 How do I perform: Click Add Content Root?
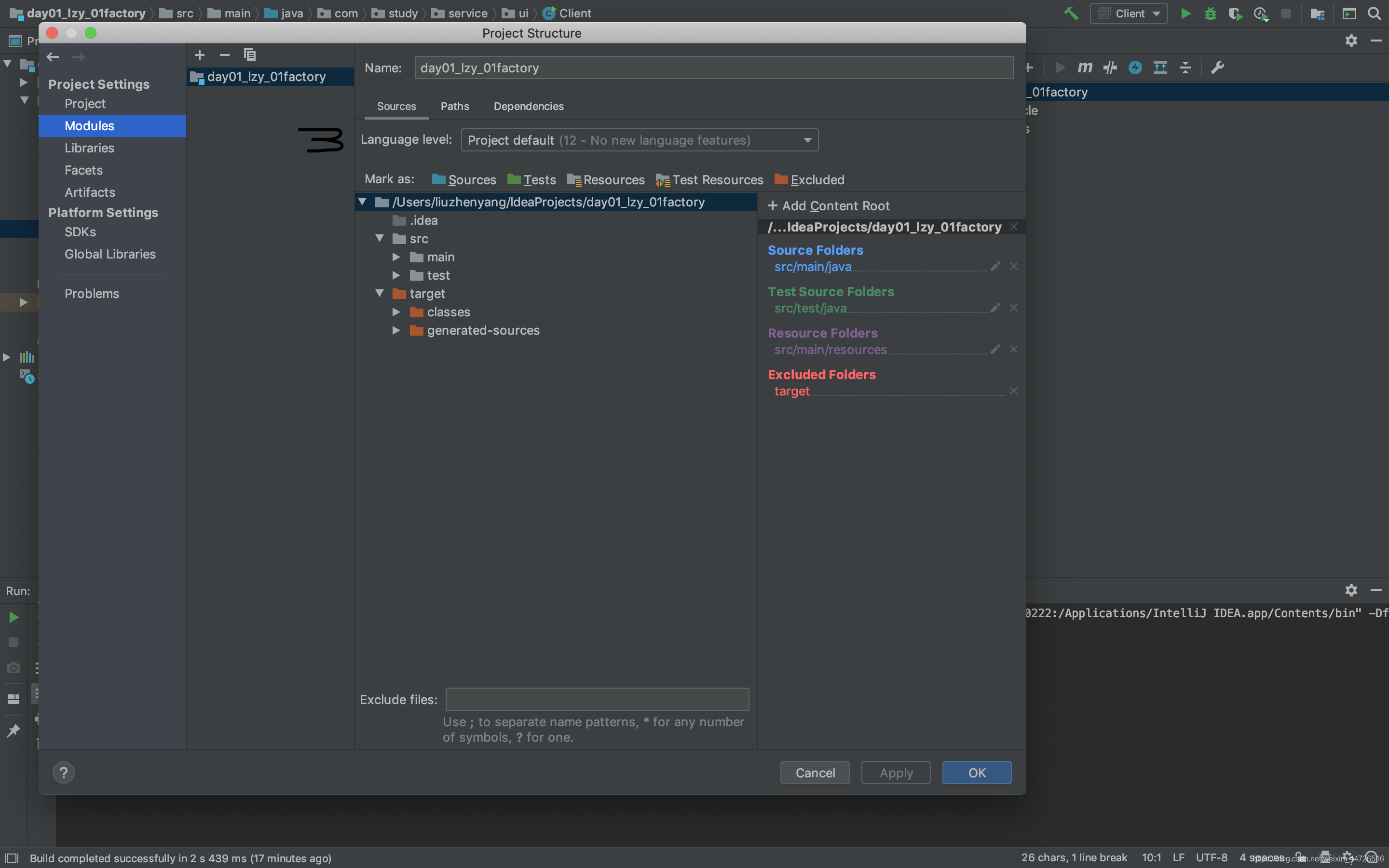click(x=828, y=205)
